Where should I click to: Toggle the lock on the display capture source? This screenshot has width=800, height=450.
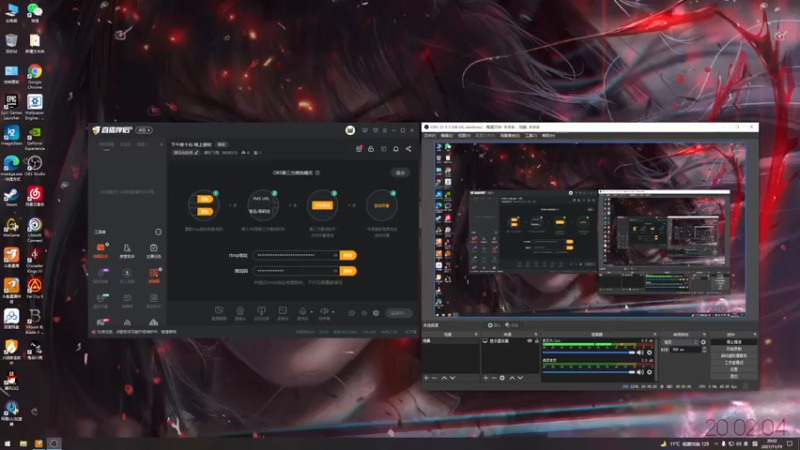(x=536, y=341)
